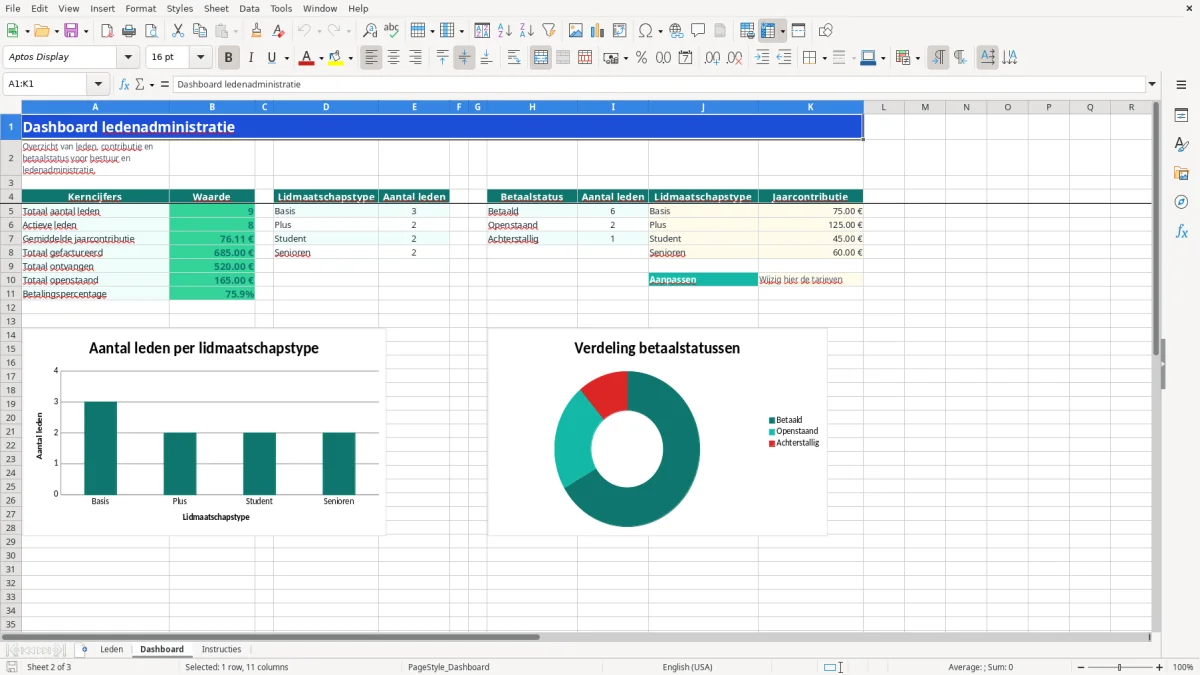This screenshot has height=675, width=1200.
Task: Click the zoom in plus button
Action: (x=1160, y=667)
